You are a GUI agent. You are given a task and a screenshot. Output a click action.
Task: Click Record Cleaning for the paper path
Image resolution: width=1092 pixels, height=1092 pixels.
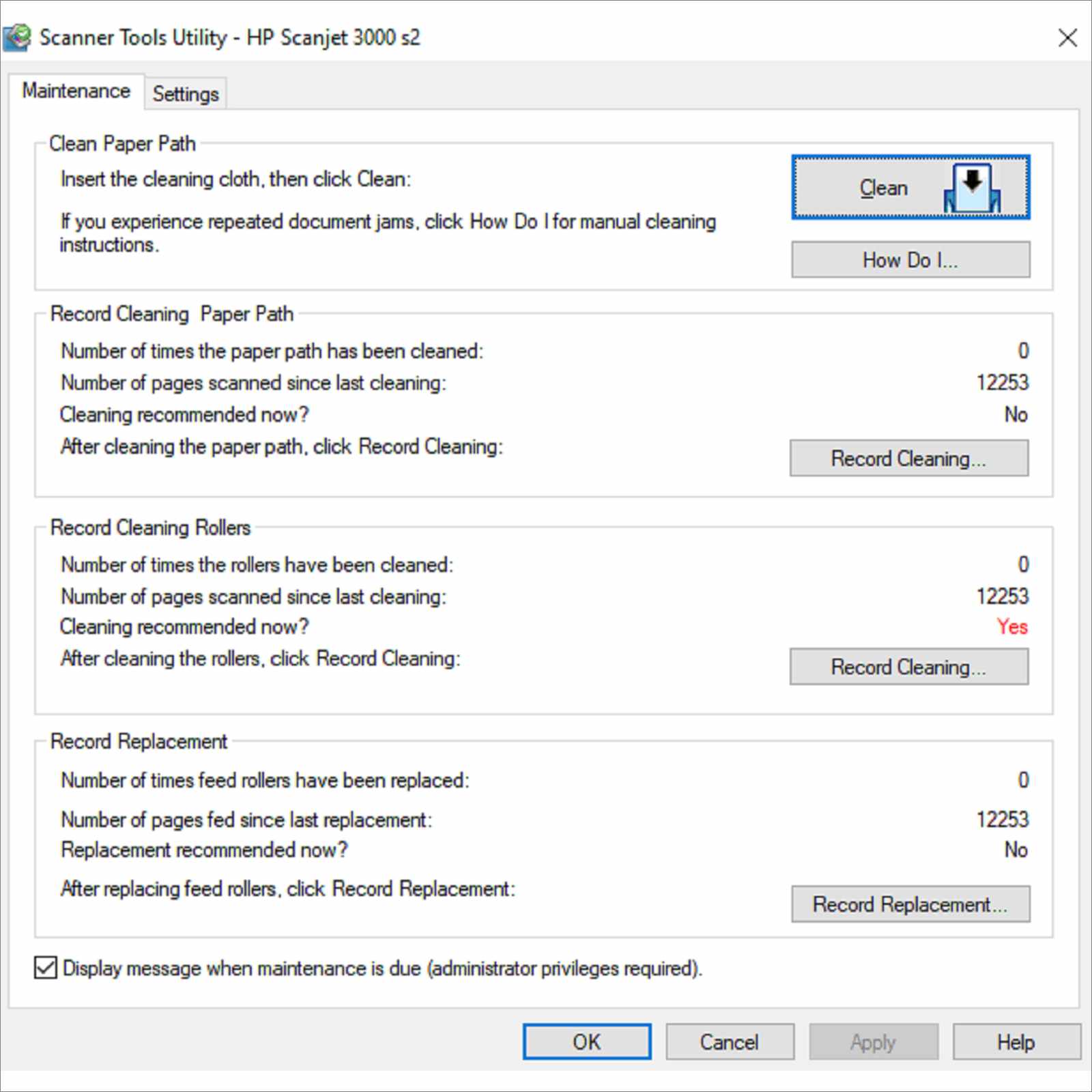(909, 458)
